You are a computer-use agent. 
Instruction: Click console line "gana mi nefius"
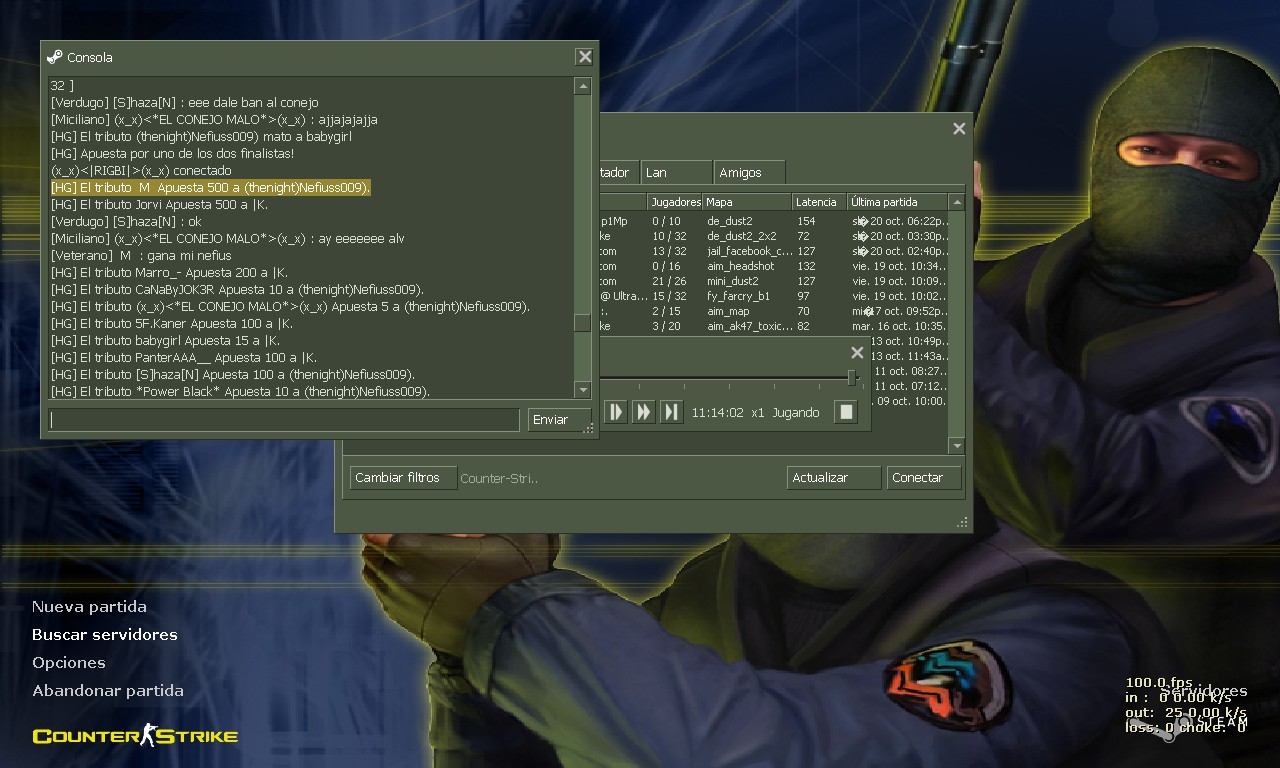141,256
